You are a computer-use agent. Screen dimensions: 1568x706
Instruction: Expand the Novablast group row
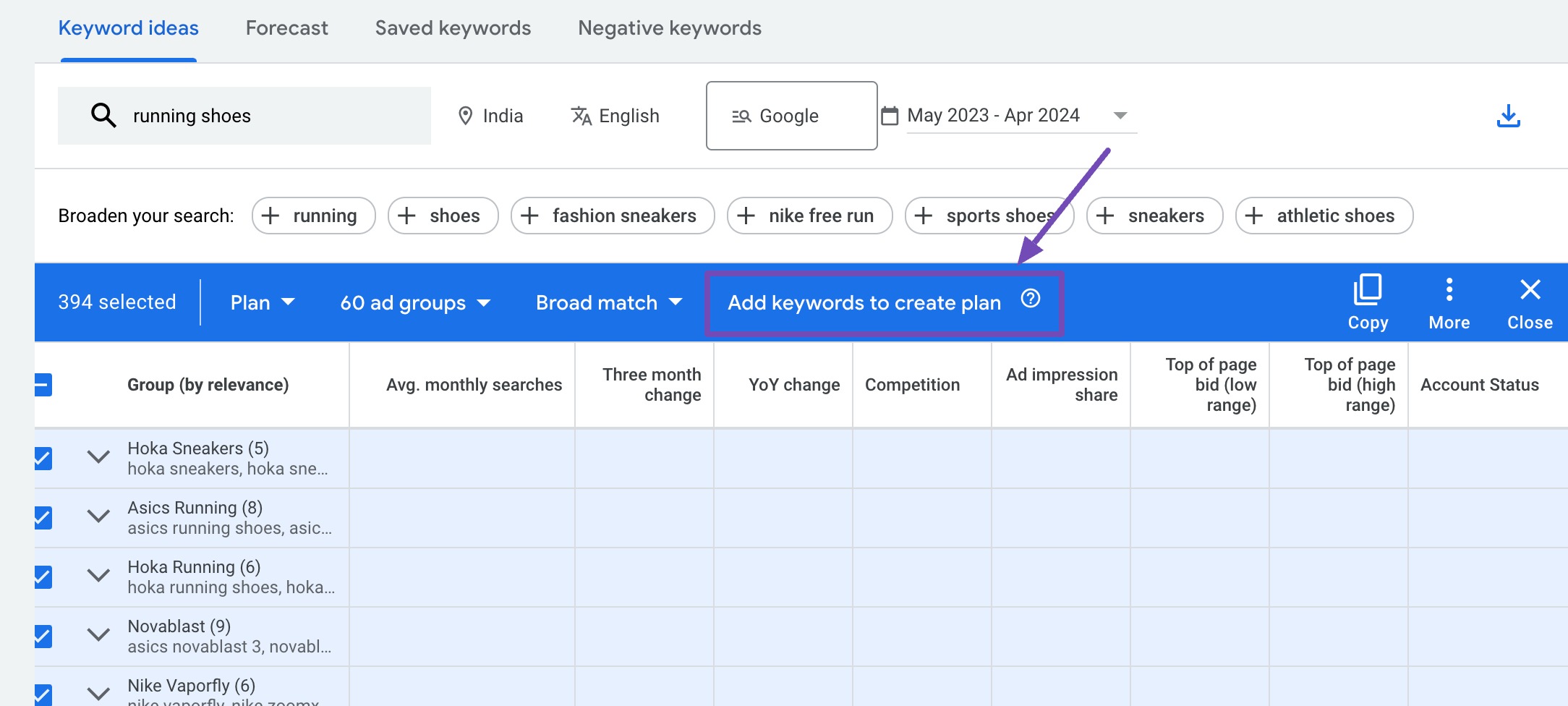tap(98, 634)
